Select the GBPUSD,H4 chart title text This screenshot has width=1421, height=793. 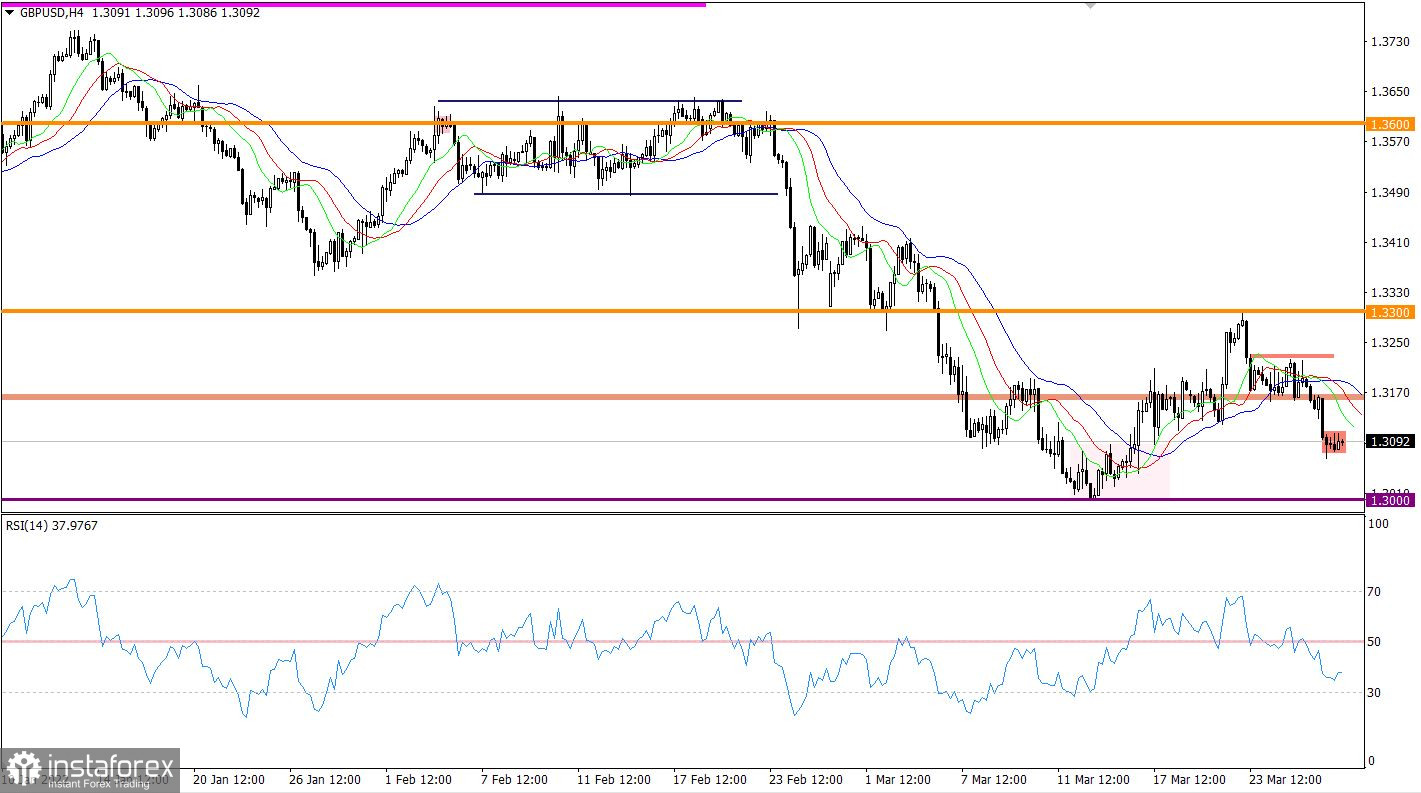pos(51,14)
